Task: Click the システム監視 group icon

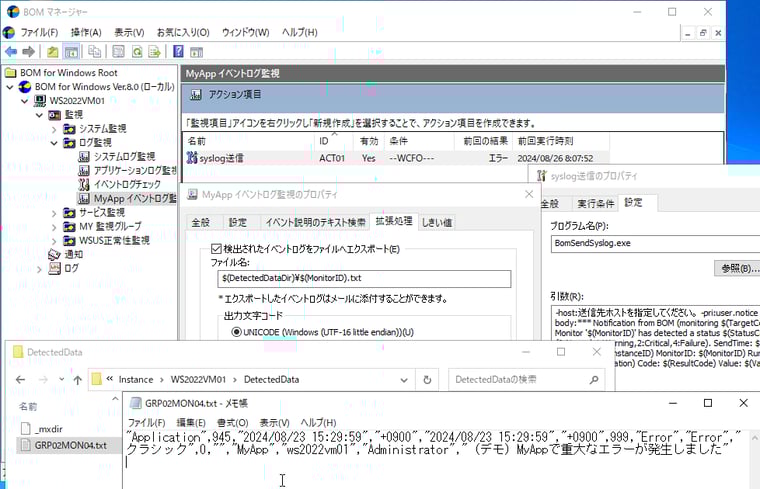Action: tap(69, 129)
